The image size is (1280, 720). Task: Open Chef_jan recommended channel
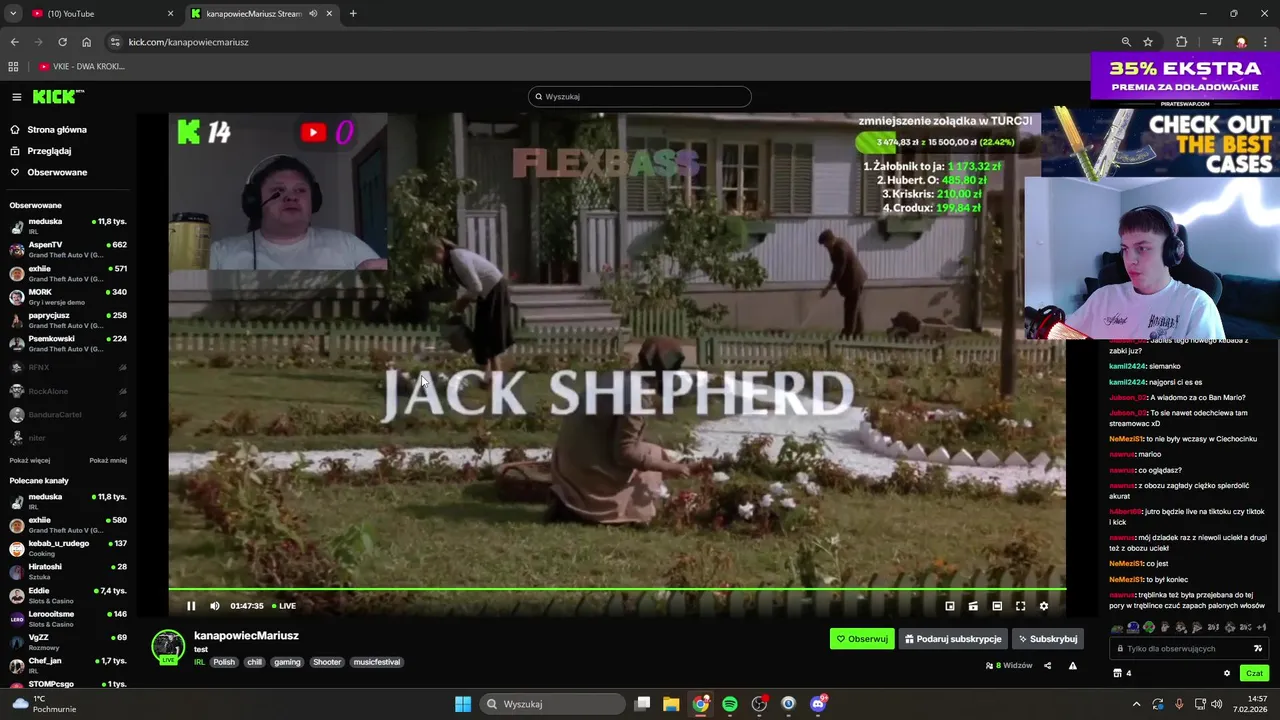(67, 666)
